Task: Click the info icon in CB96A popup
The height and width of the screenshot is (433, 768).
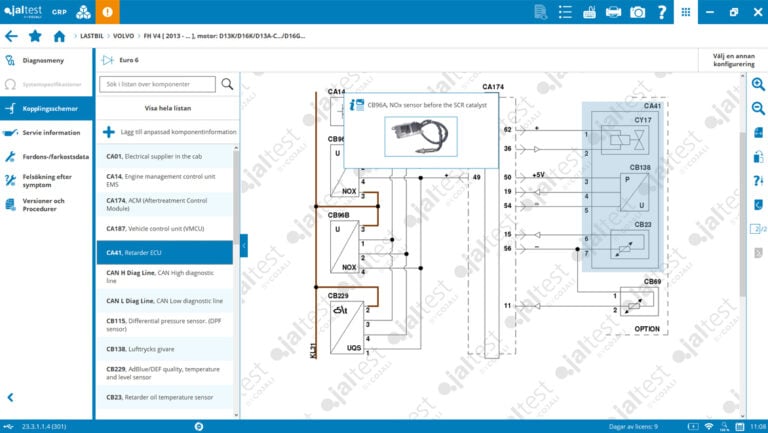Action: tap(357, 105)
